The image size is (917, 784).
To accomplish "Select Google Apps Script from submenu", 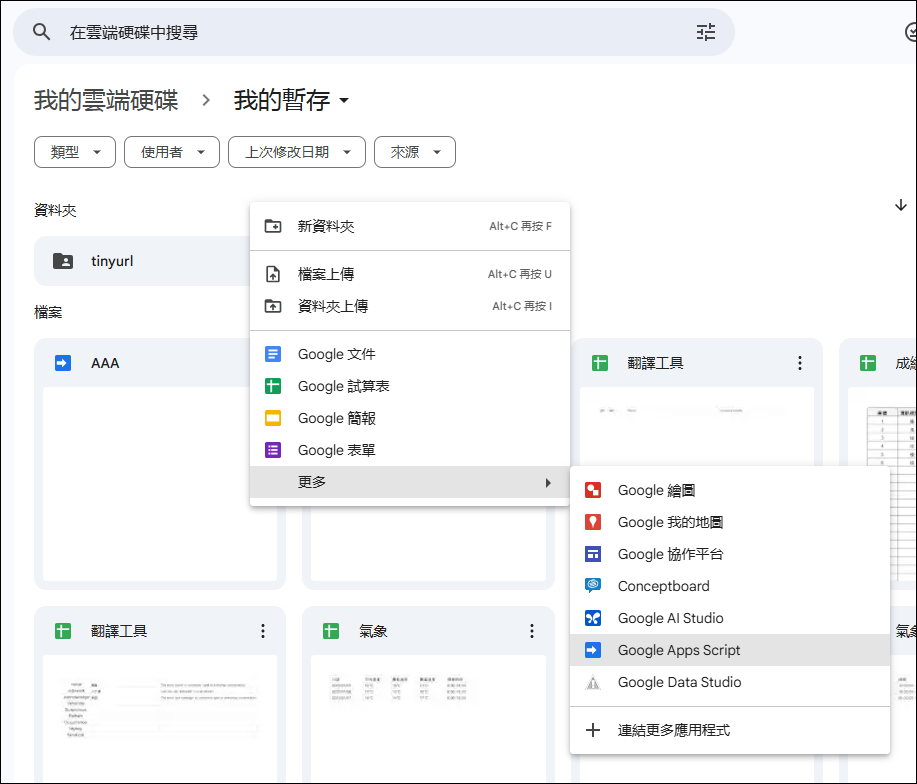I will [730, 650].
